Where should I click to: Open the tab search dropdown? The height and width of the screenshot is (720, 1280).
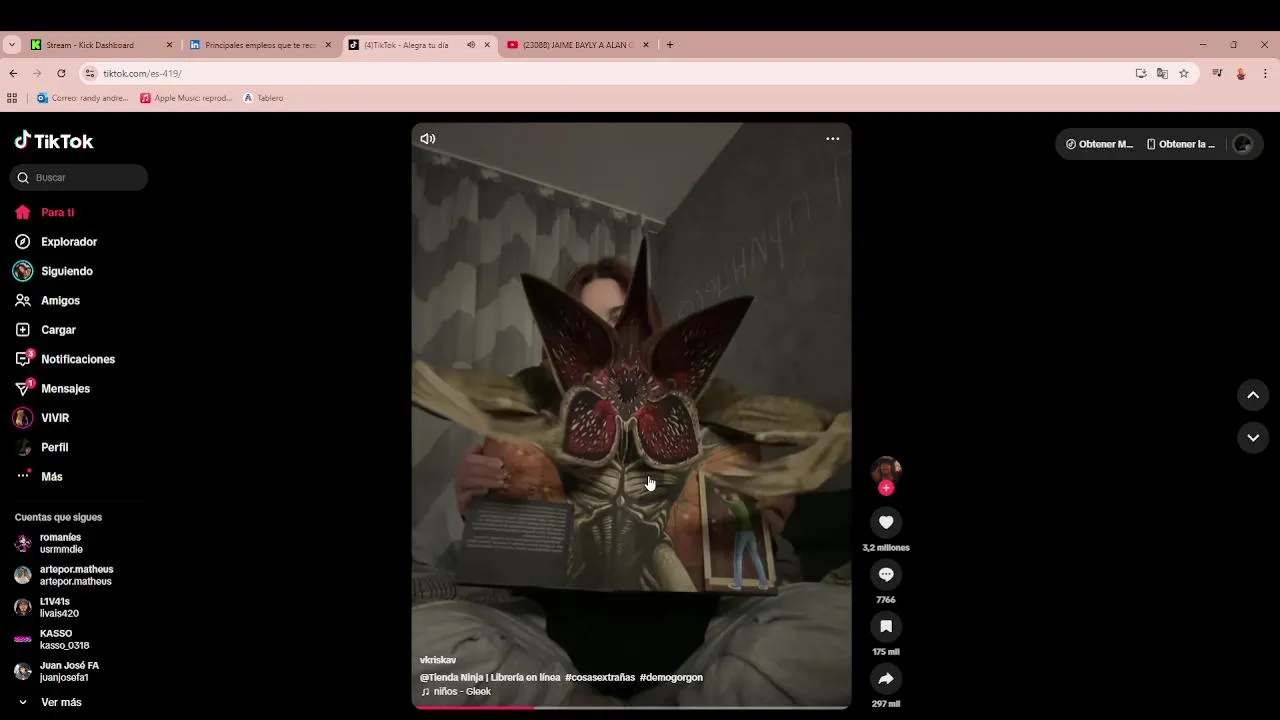(12, 45)
